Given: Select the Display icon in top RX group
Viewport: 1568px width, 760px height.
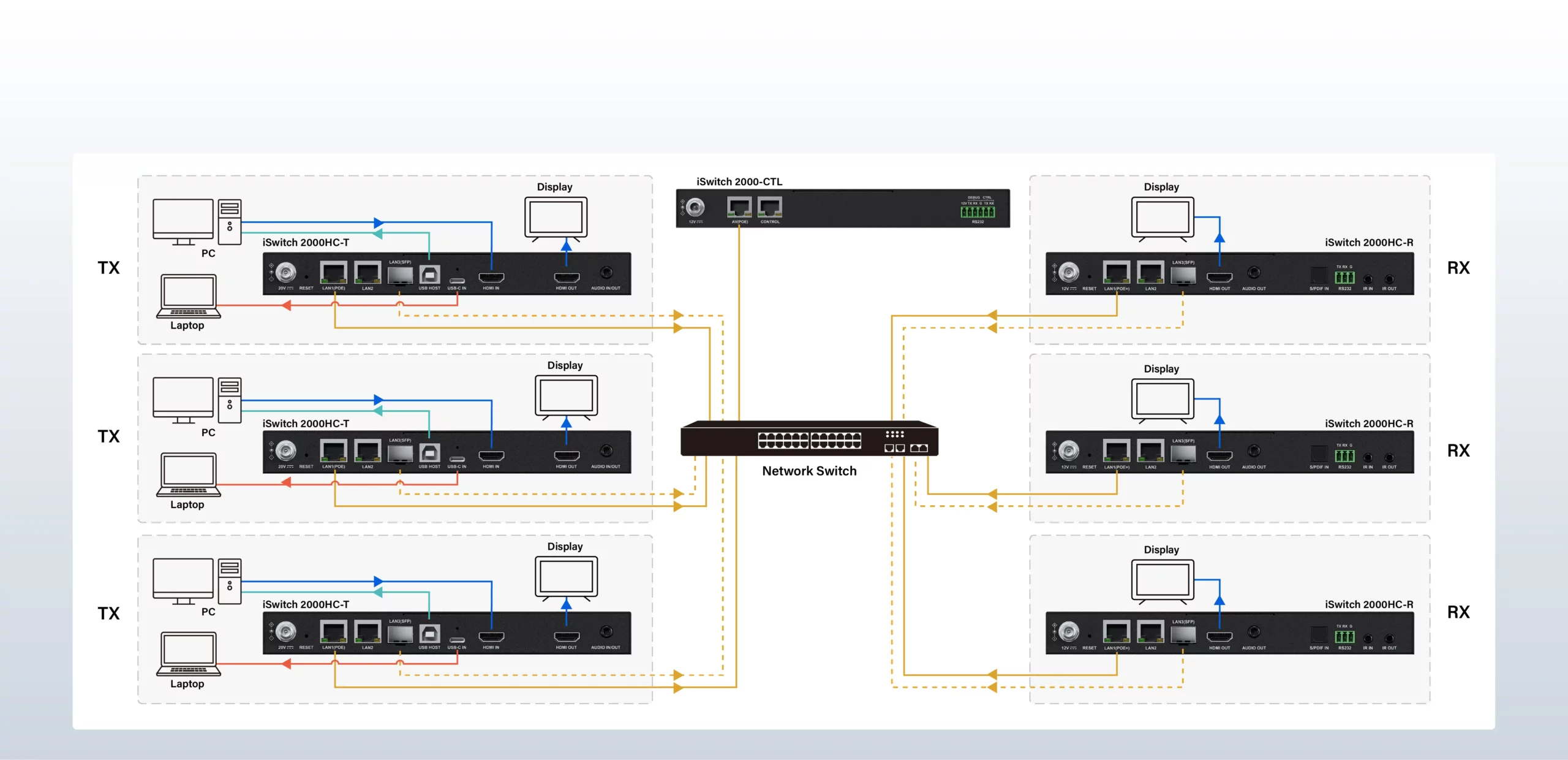Looking at the screenshot, I should coord(1163,219).
